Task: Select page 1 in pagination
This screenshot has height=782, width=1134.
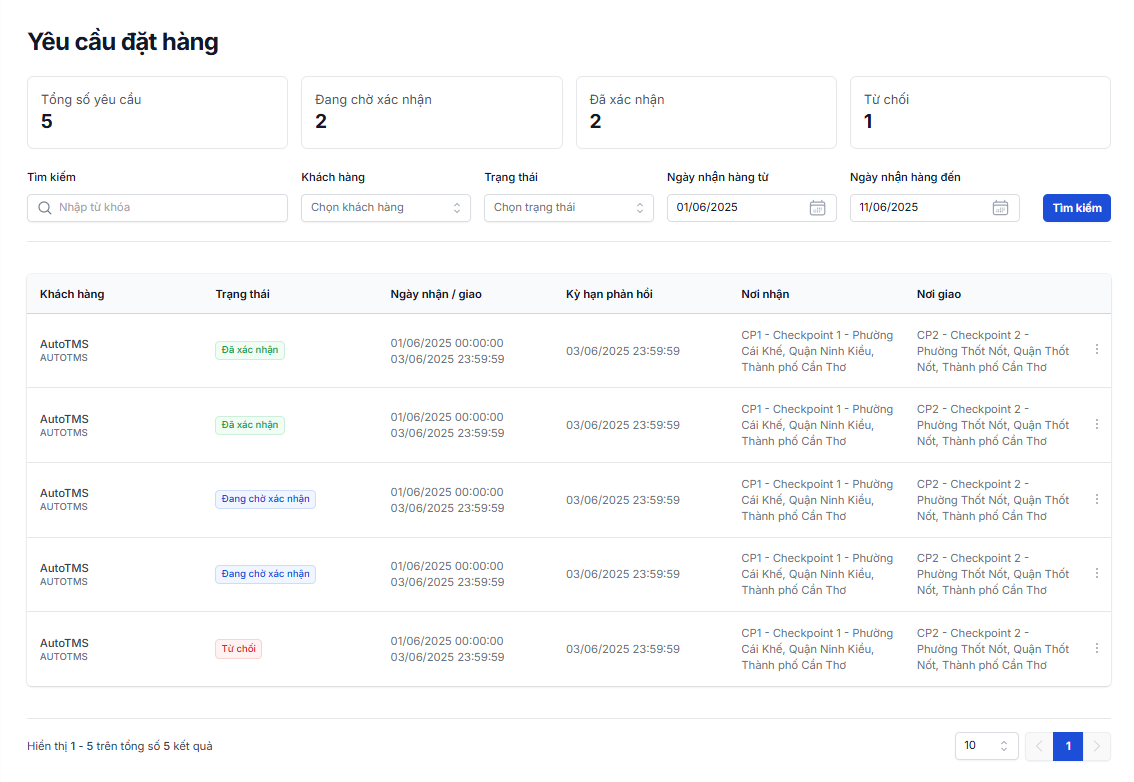Action: [x=1068, y=746]
